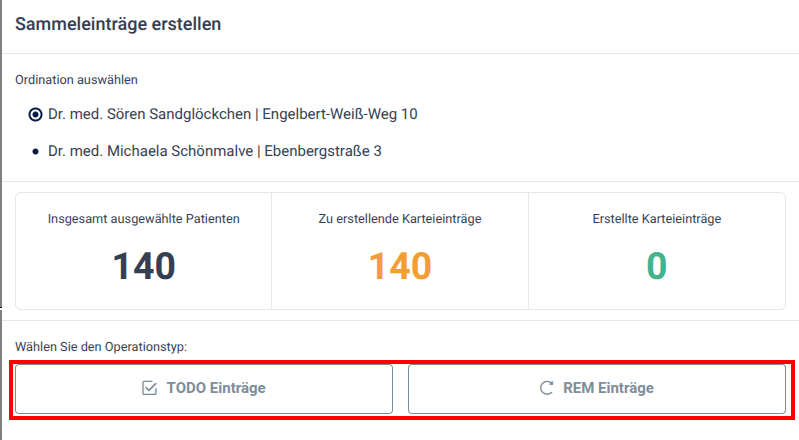Viewport: 799px width, 440px height.
Task: Click the Sammeleinträge erstellen dialog title
Action: point(118,24)
